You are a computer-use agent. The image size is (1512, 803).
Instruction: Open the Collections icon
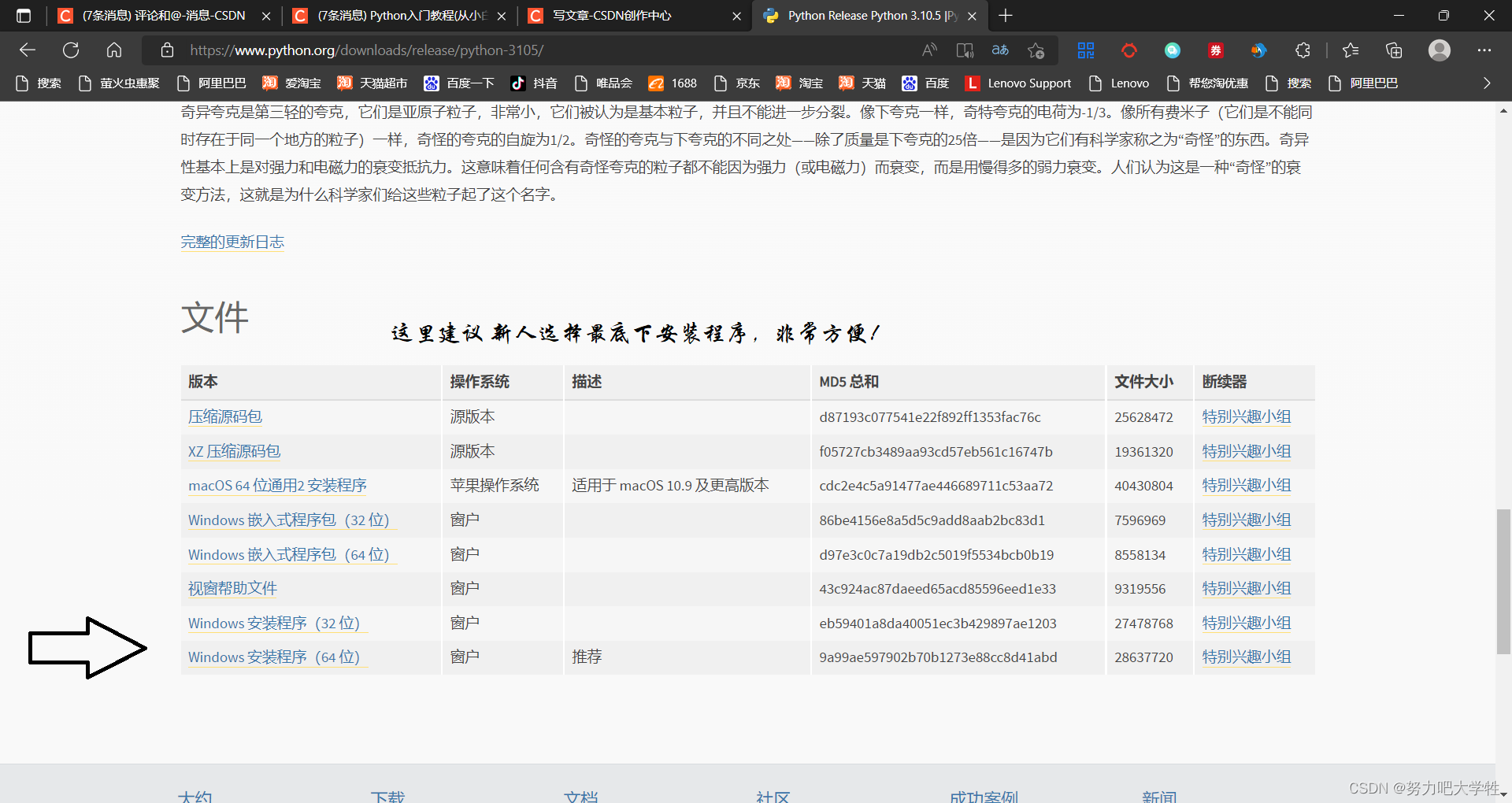tap(1394, 50)
